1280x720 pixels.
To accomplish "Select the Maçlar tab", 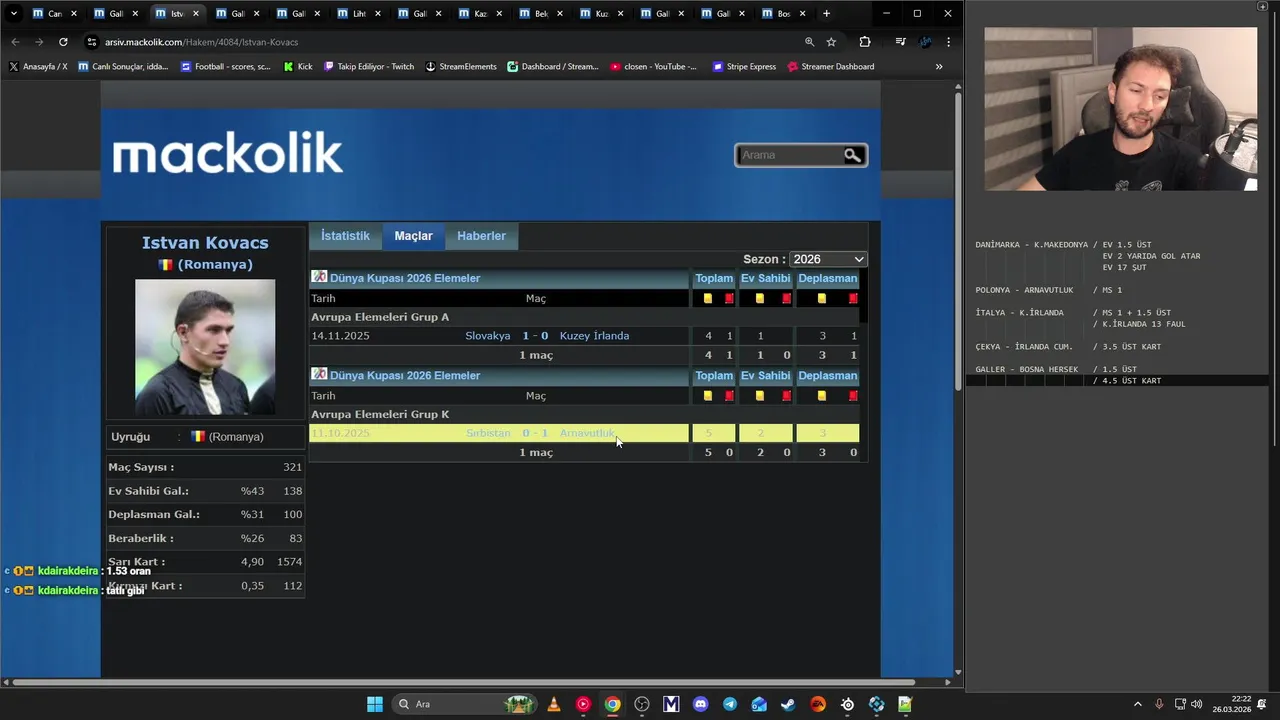I will (413, 236).
